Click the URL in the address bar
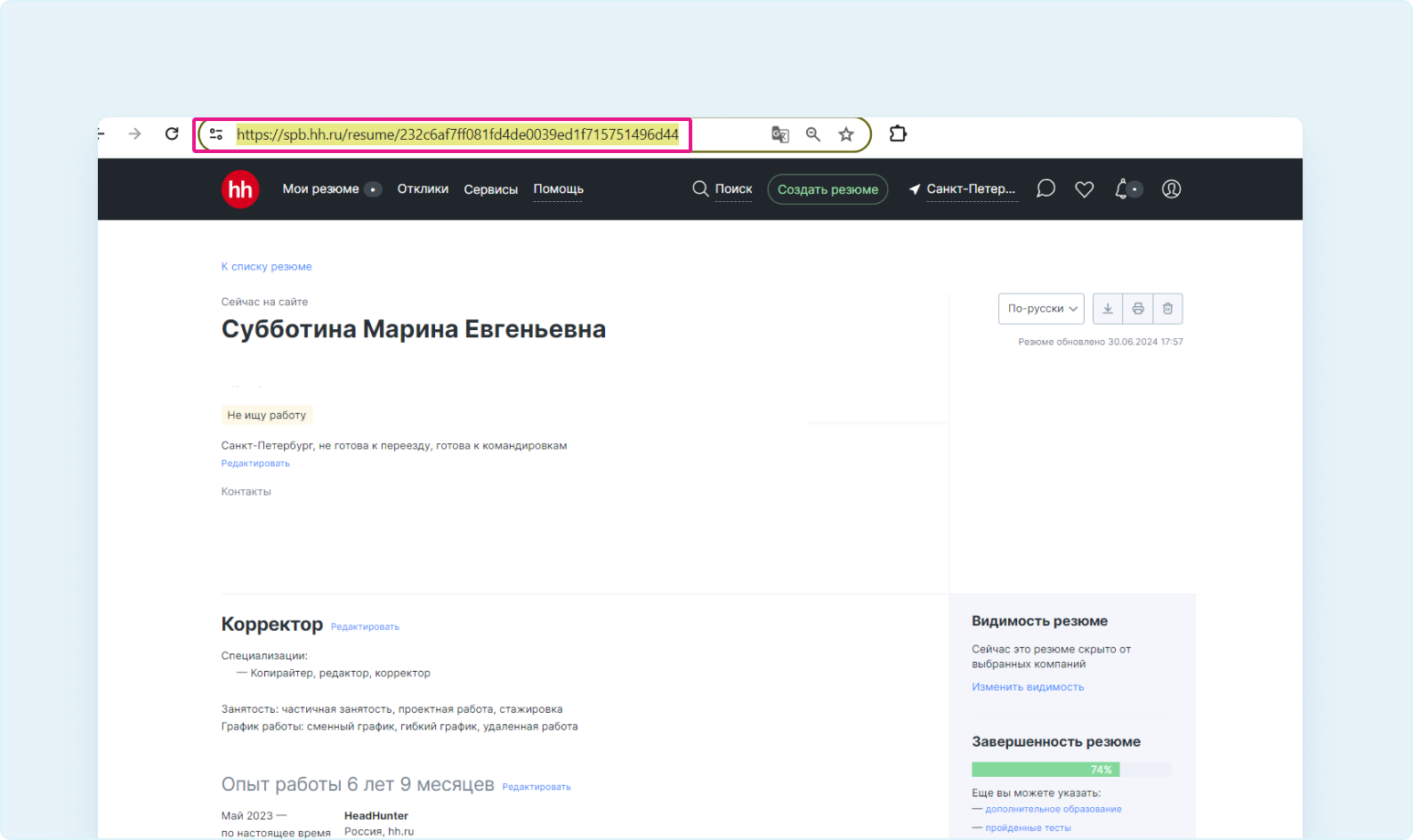The width and height of the screenshot is (1413, 840). 457,134
